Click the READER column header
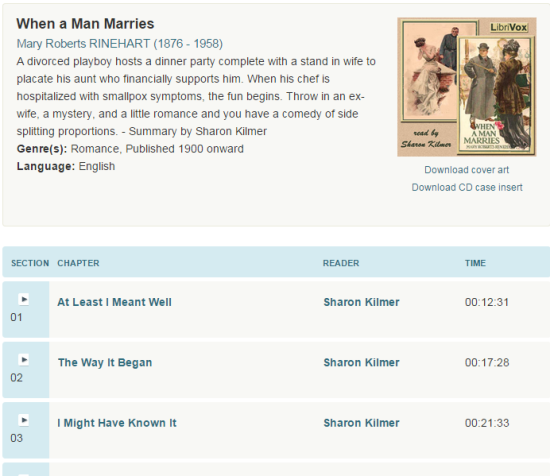 pos(341,263)
